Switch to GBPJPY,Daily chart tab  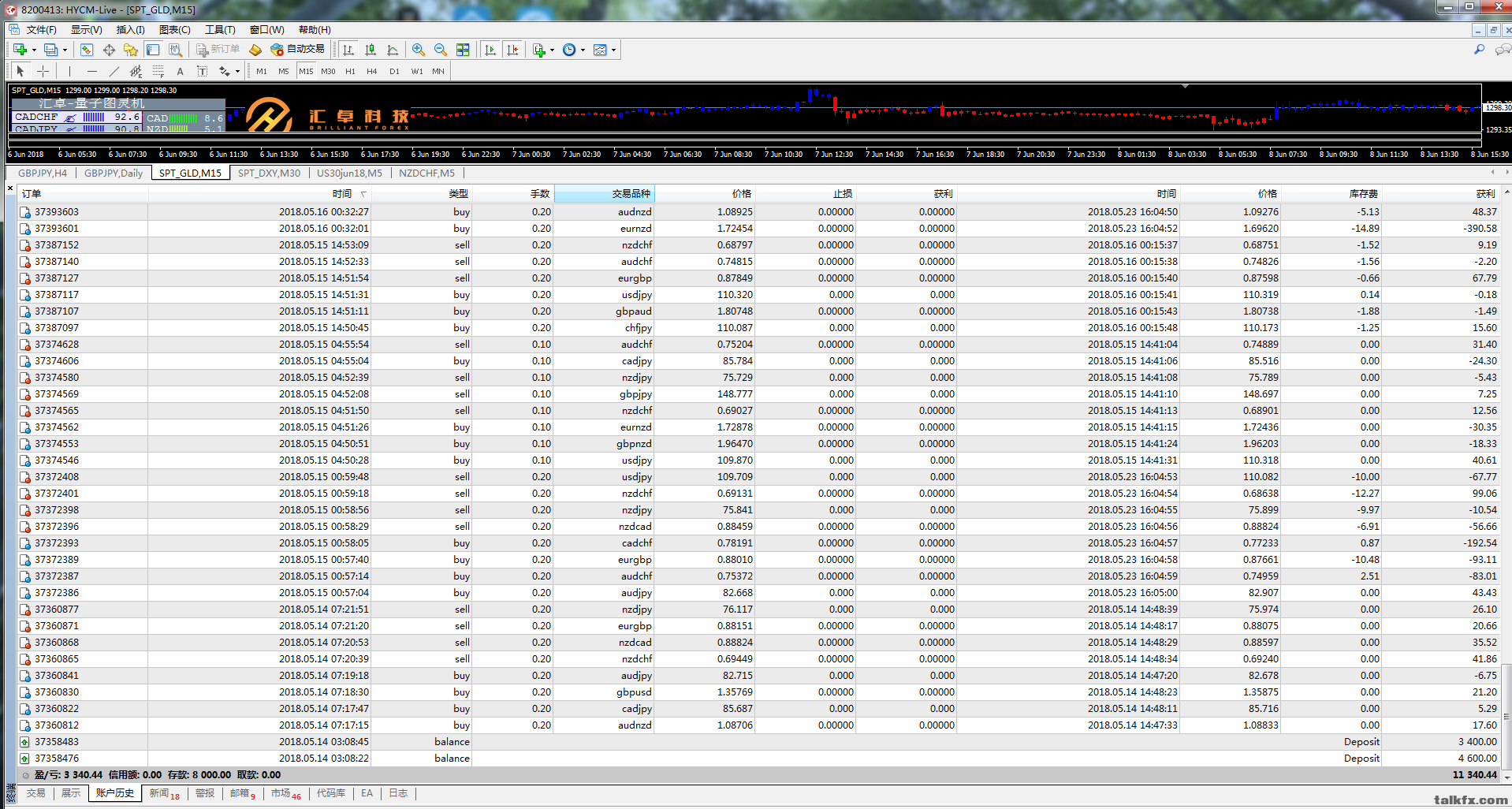pyautogui.click(x=114, y=173)
